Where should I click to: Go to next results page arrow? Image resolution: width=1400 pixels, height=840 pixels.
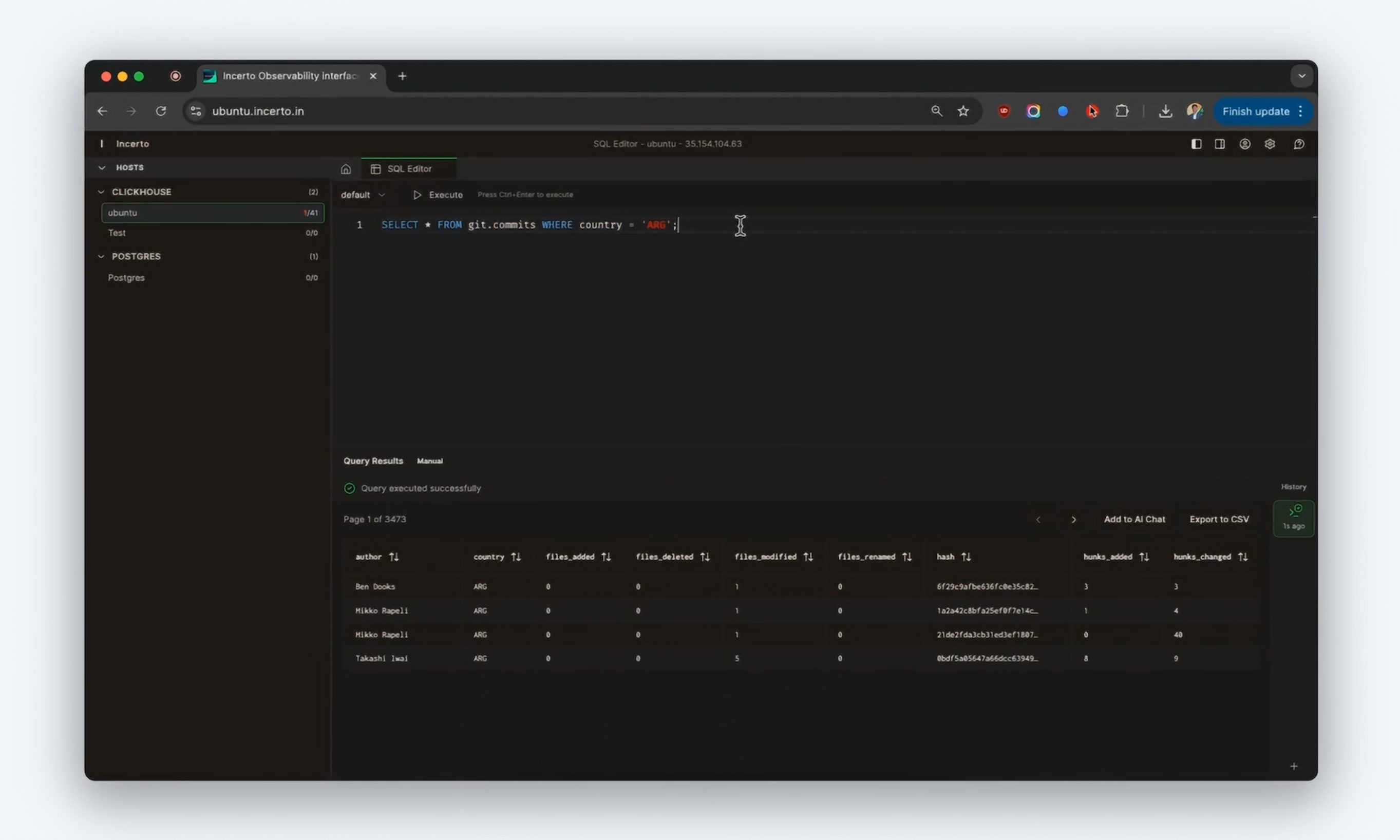click(1073, 520)
